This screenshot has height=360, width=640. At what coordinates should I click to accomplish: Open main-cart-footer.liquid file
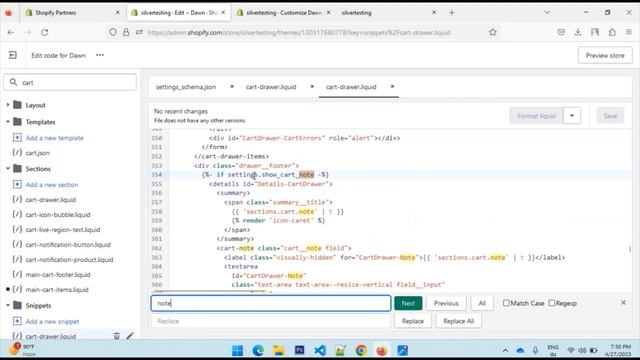pos(58,275)
